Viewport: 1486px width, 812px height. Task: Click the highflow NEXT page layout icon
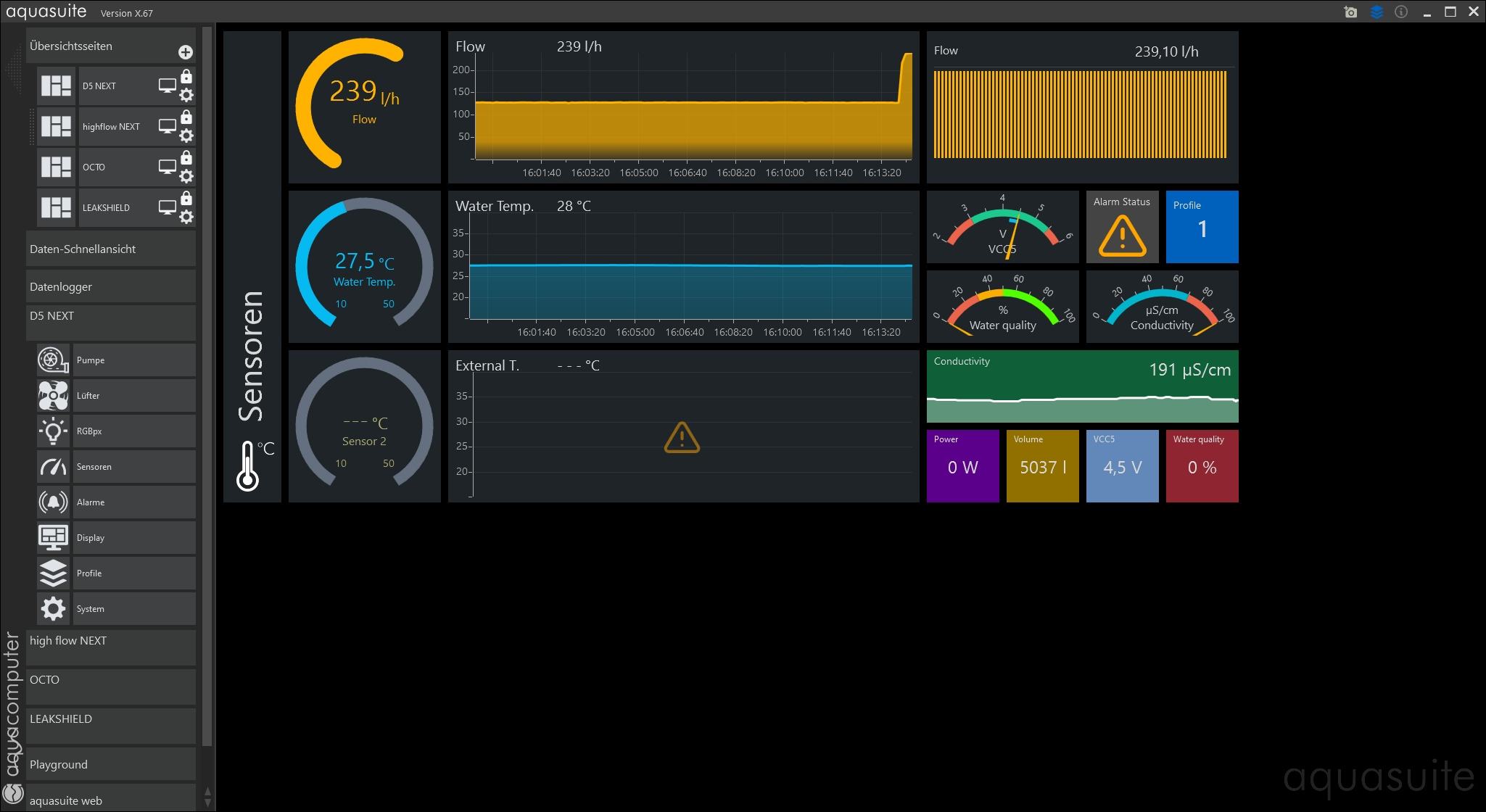[x=56, y=126]
